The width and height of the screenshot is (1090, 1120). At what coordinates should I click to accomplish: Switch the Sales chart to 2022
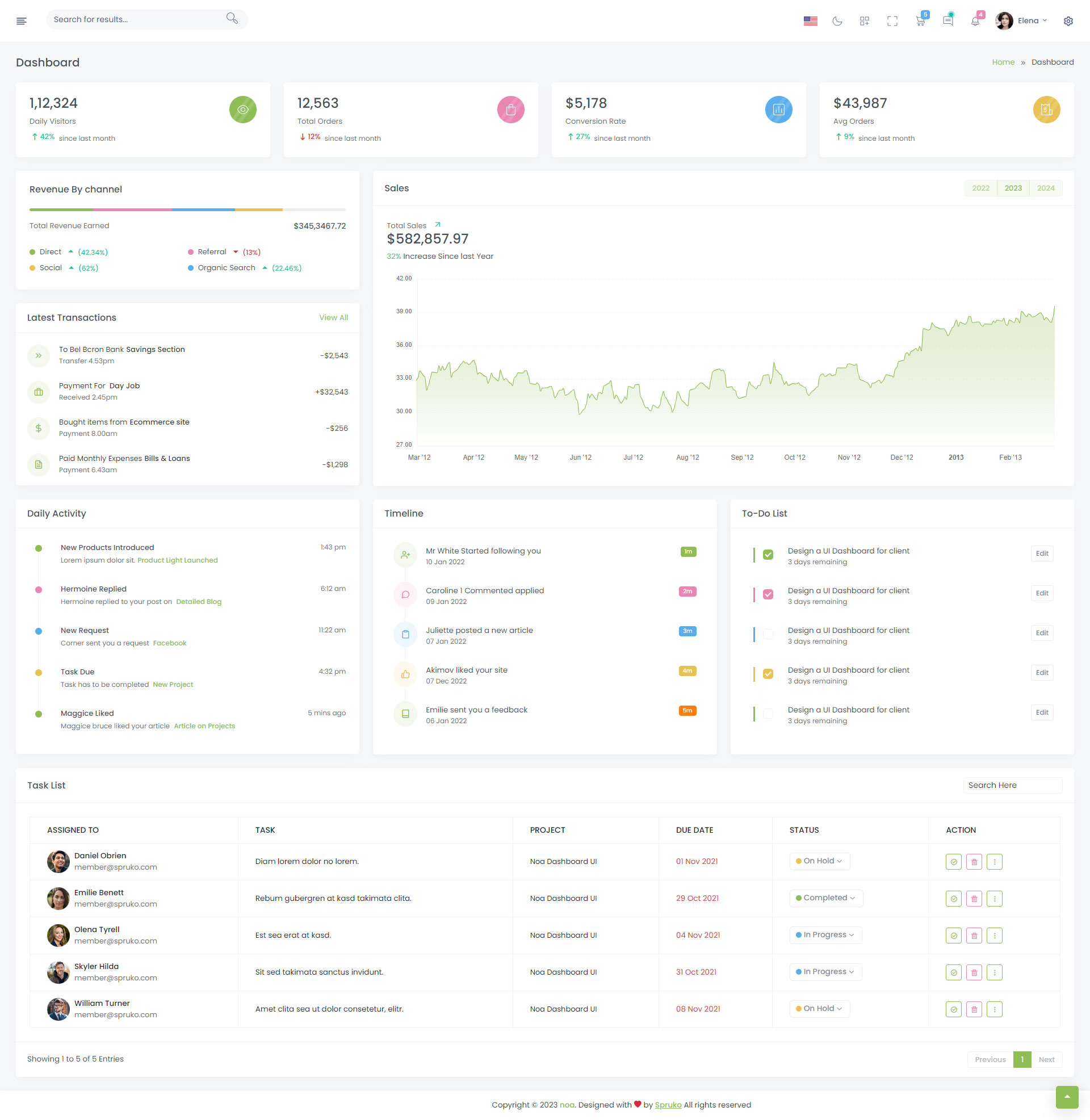[x=980, y=188]
